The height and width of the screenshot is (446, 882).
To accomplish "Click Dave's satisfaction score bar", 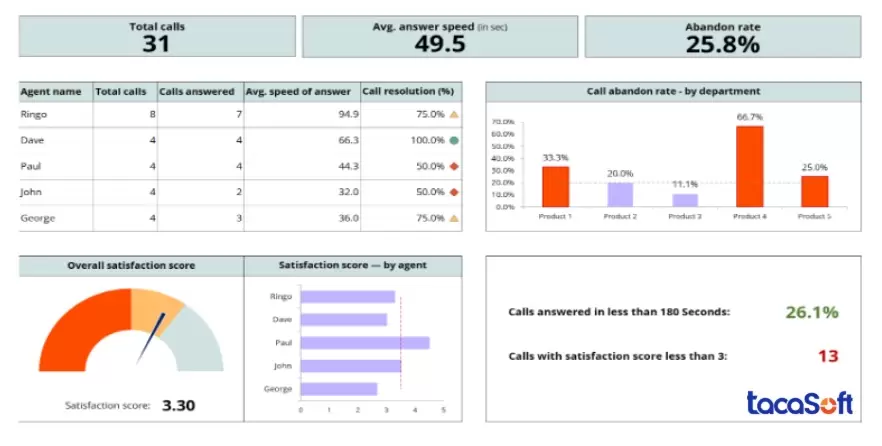I will pos(344,319).
